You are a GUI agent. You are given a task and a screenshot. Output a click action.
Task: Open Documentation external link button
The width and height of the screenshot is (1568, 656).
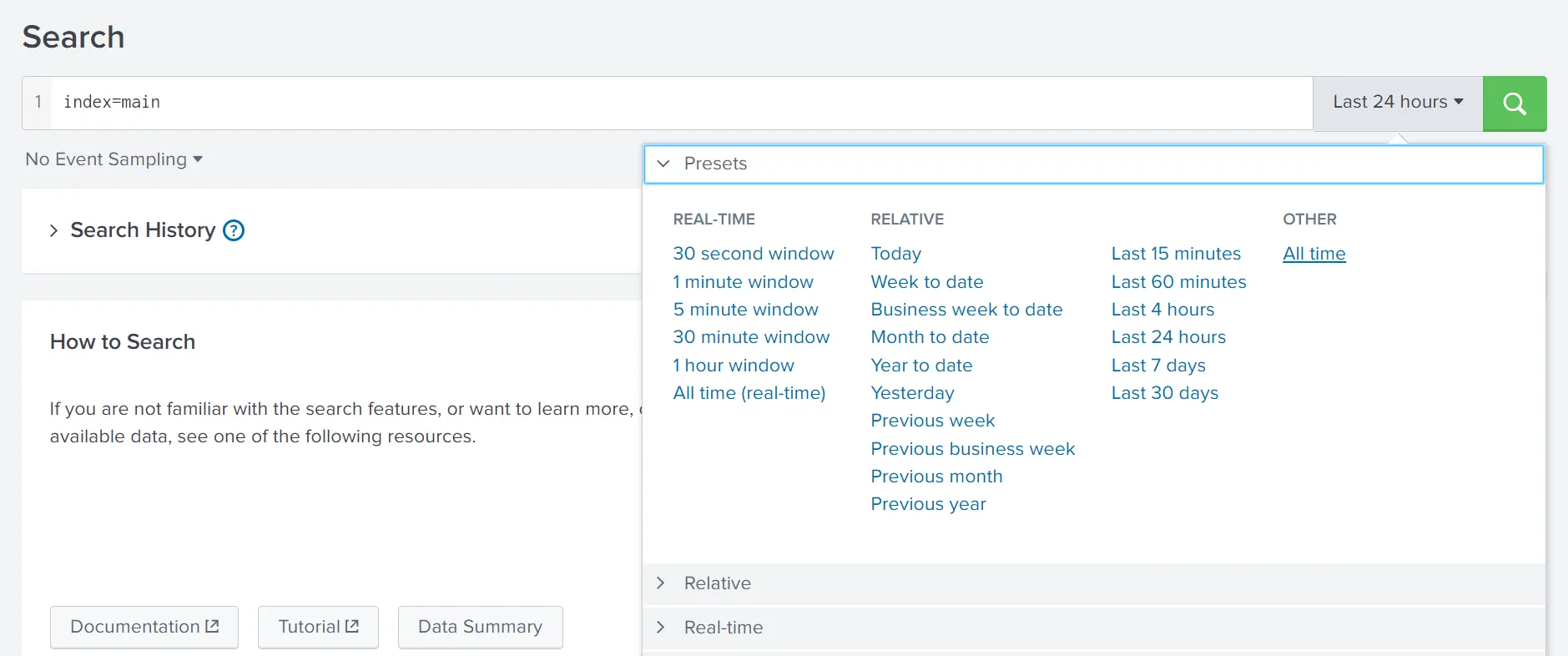click(144, 627)
